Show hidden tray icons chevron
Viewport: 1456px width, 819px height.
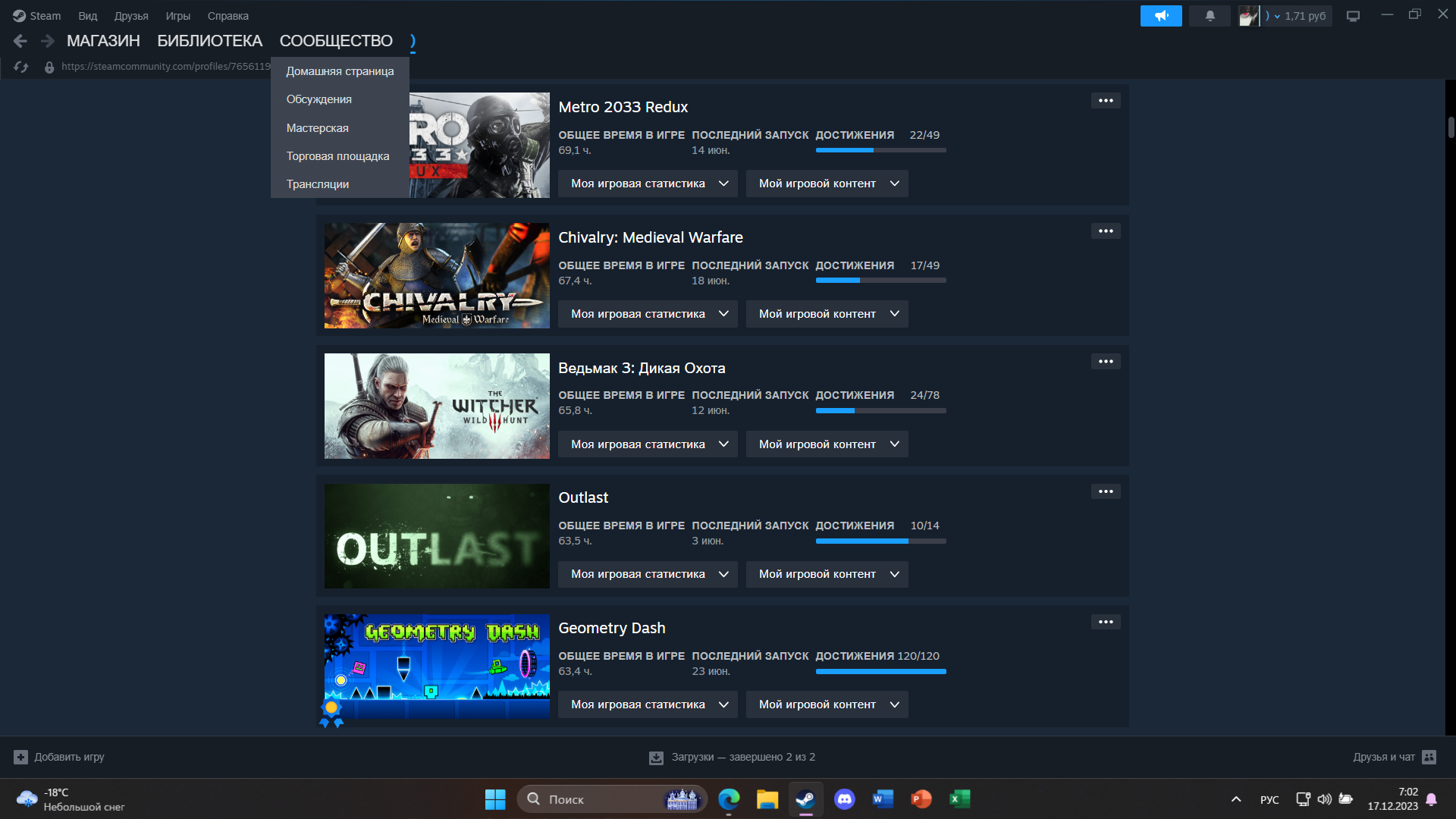(x=1236, y=799)
